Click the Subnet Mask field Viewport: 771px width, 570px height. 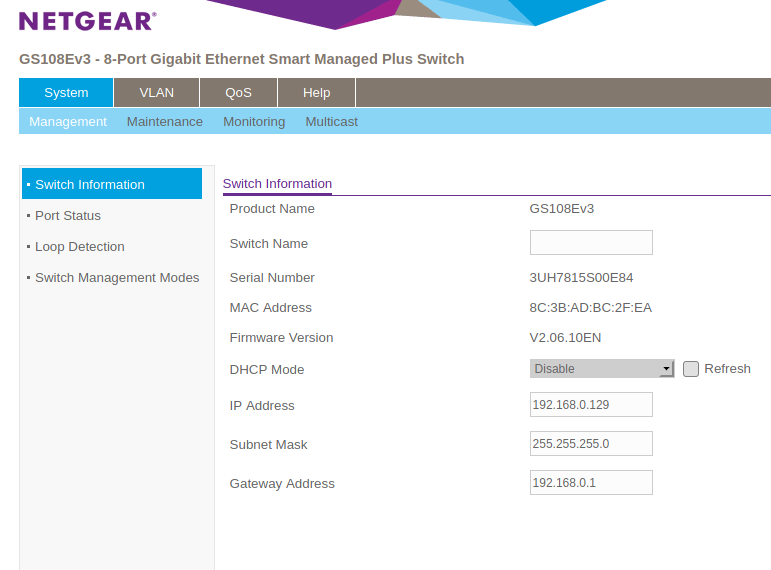tap(591, 444)
